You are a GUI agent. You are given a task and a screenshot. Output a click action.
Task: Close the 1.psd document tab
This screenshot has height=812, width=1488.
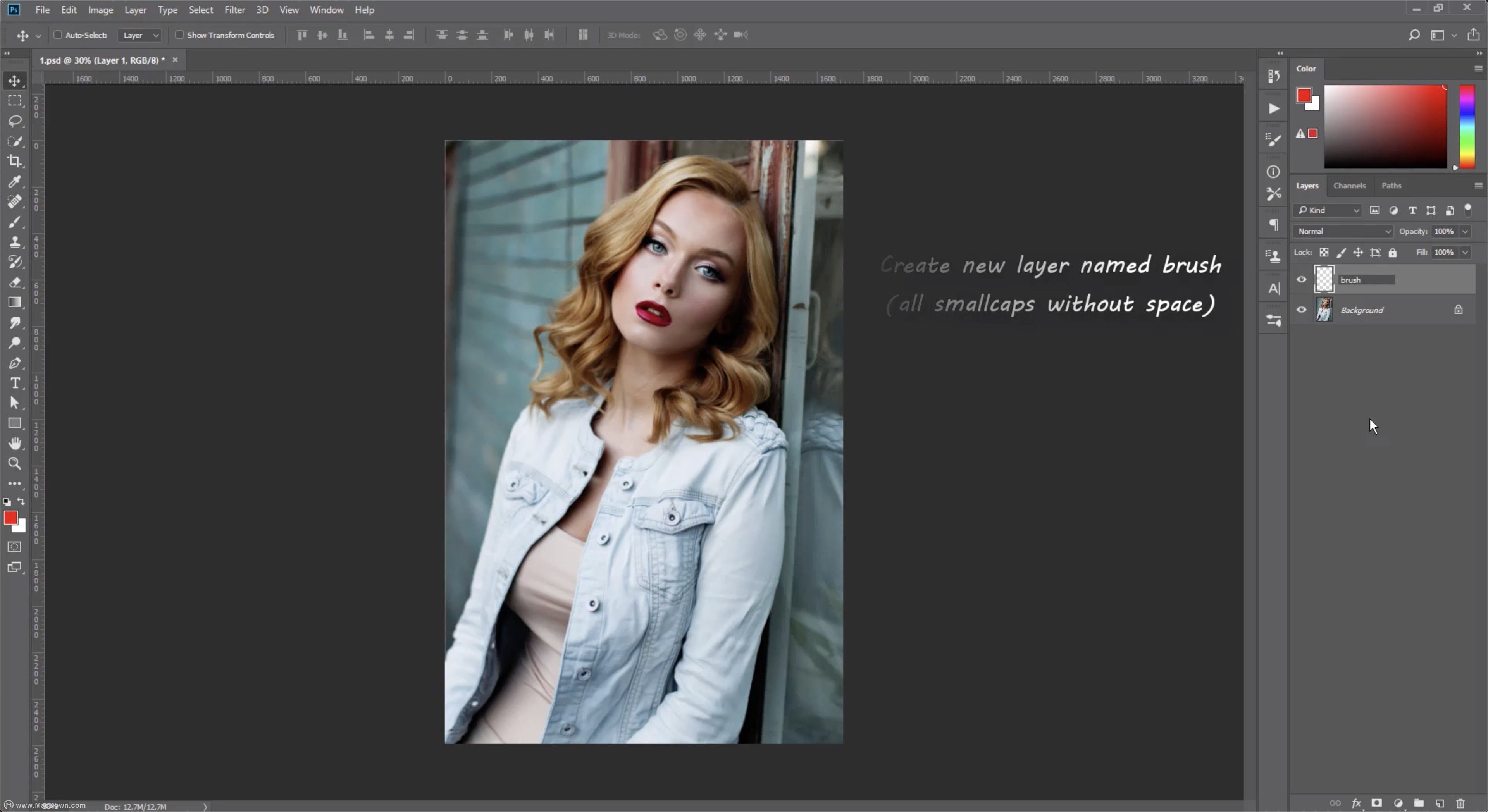pyautogui.click(x=175, y=60)
